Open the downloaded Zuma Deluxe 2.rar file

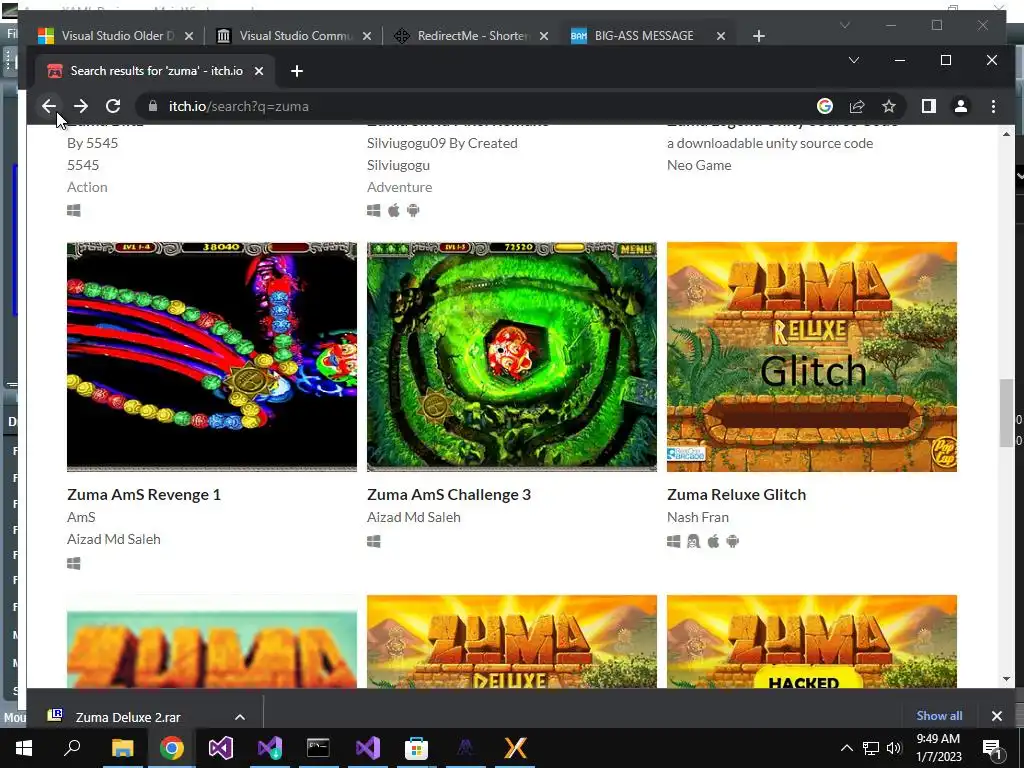pos(127,717)
